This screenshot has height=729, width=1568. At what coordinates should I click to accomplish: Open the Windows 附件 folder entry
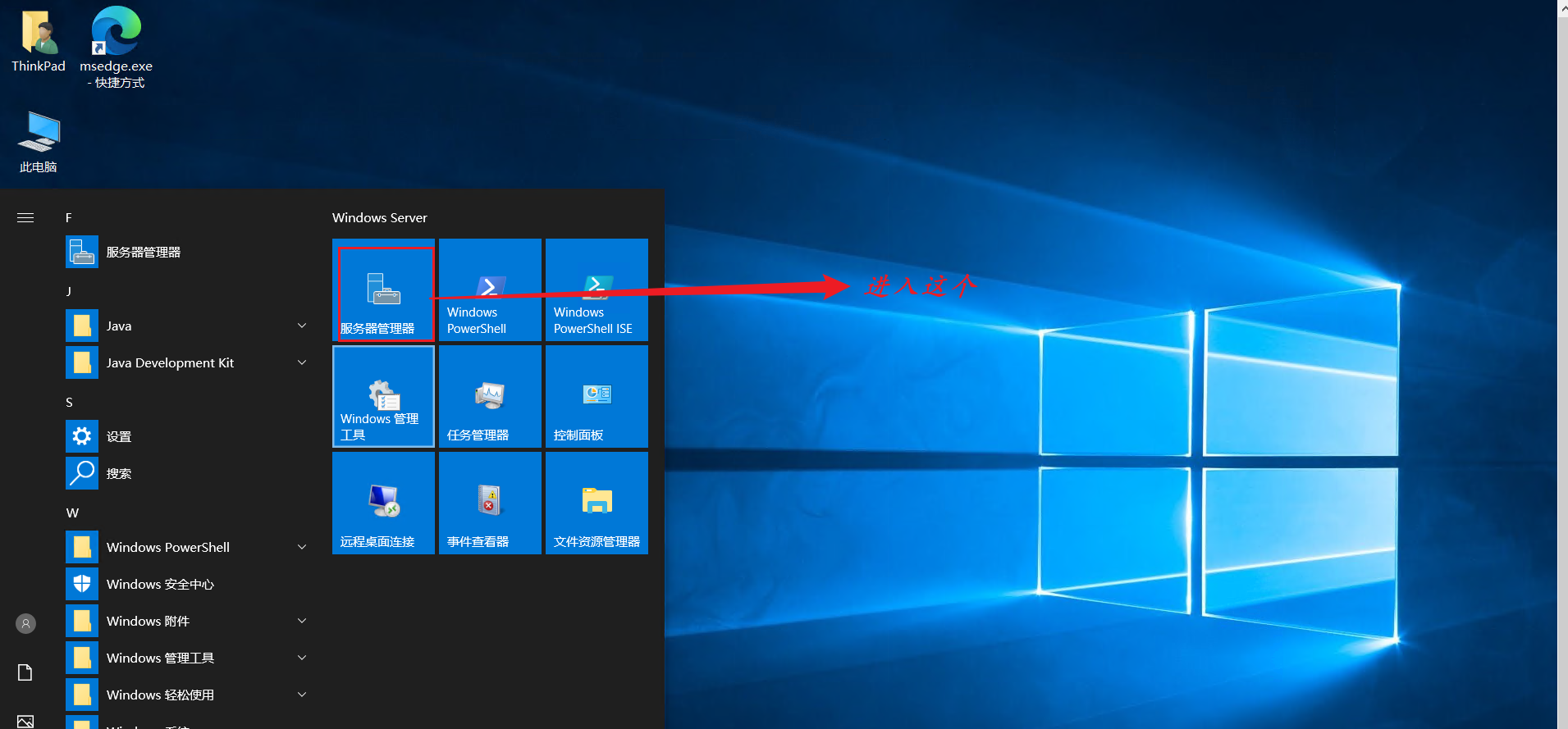189,621
